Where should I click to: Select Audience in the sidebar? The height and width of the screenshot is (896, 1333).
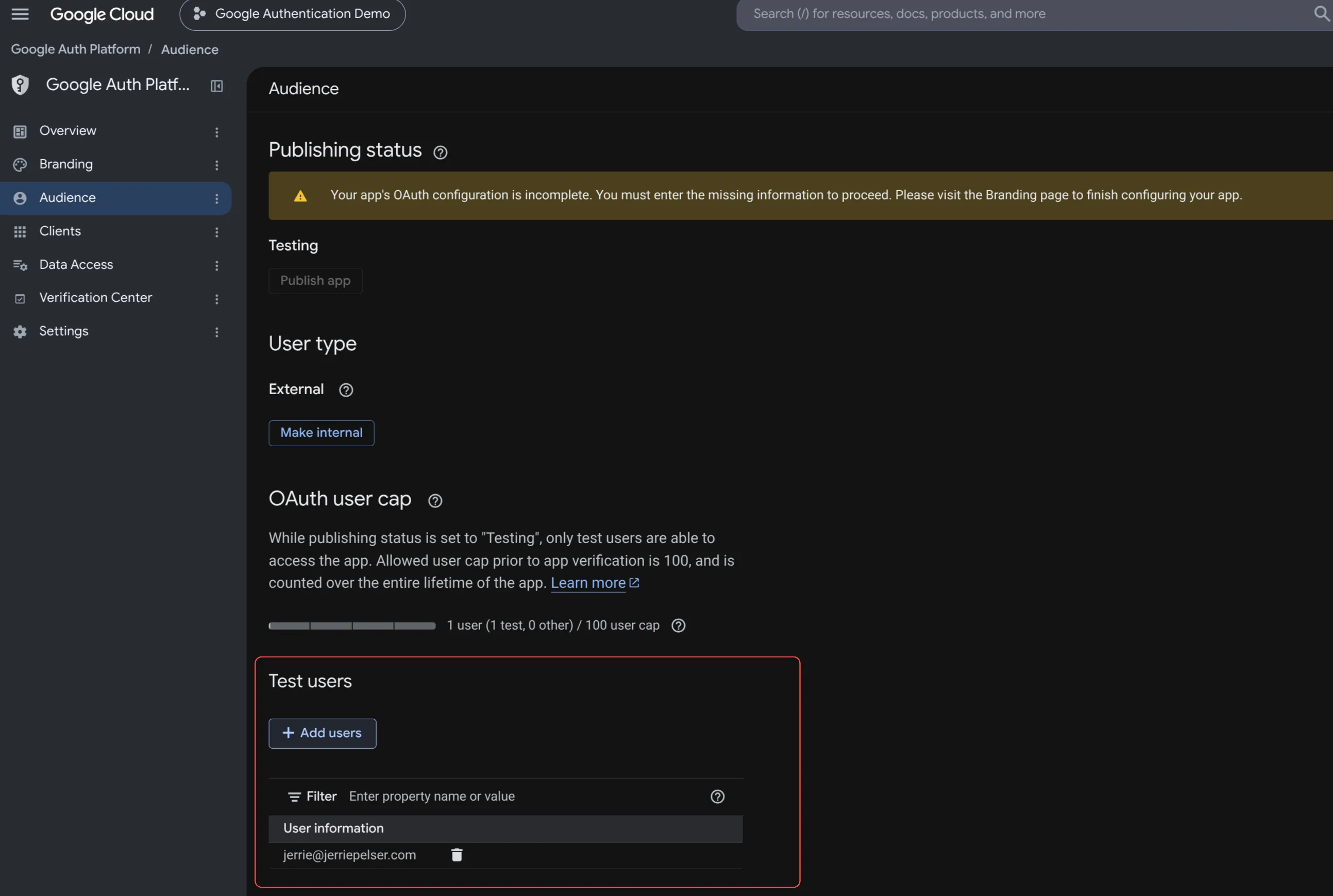(115, 198)
